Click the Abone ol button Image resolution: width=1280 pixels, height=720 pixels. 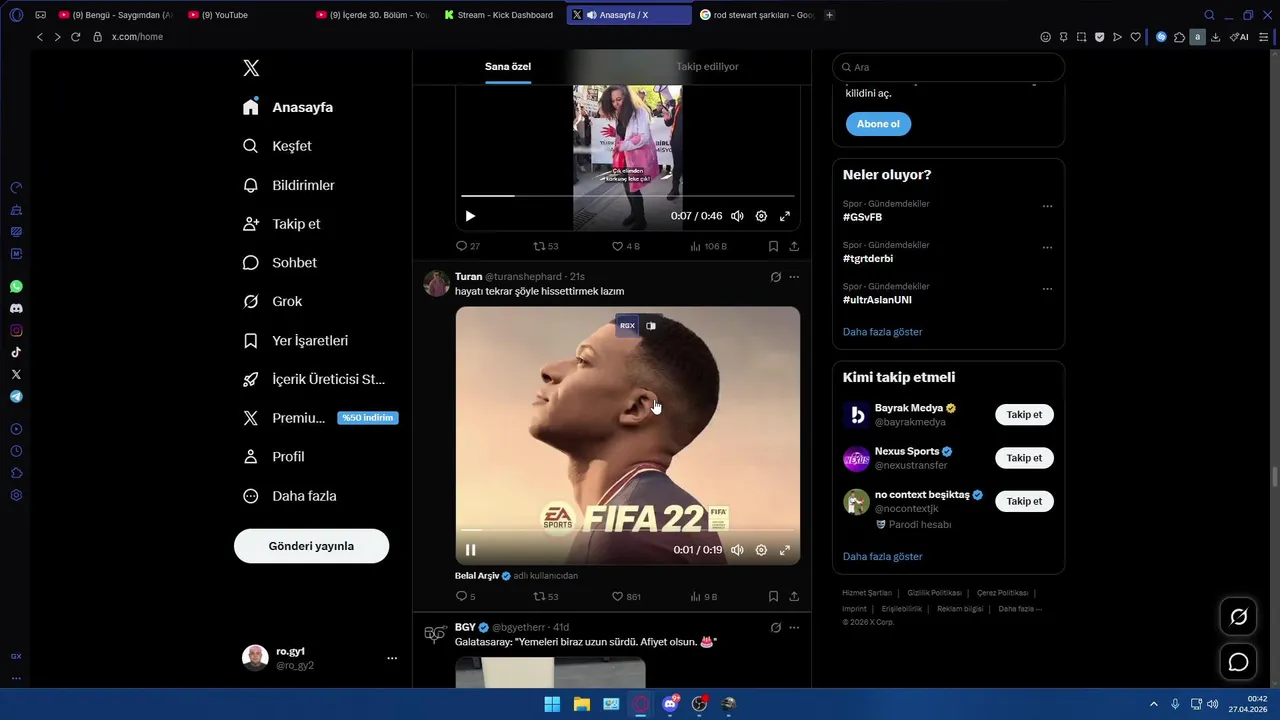pyautogui.click(x=878, y=124)
